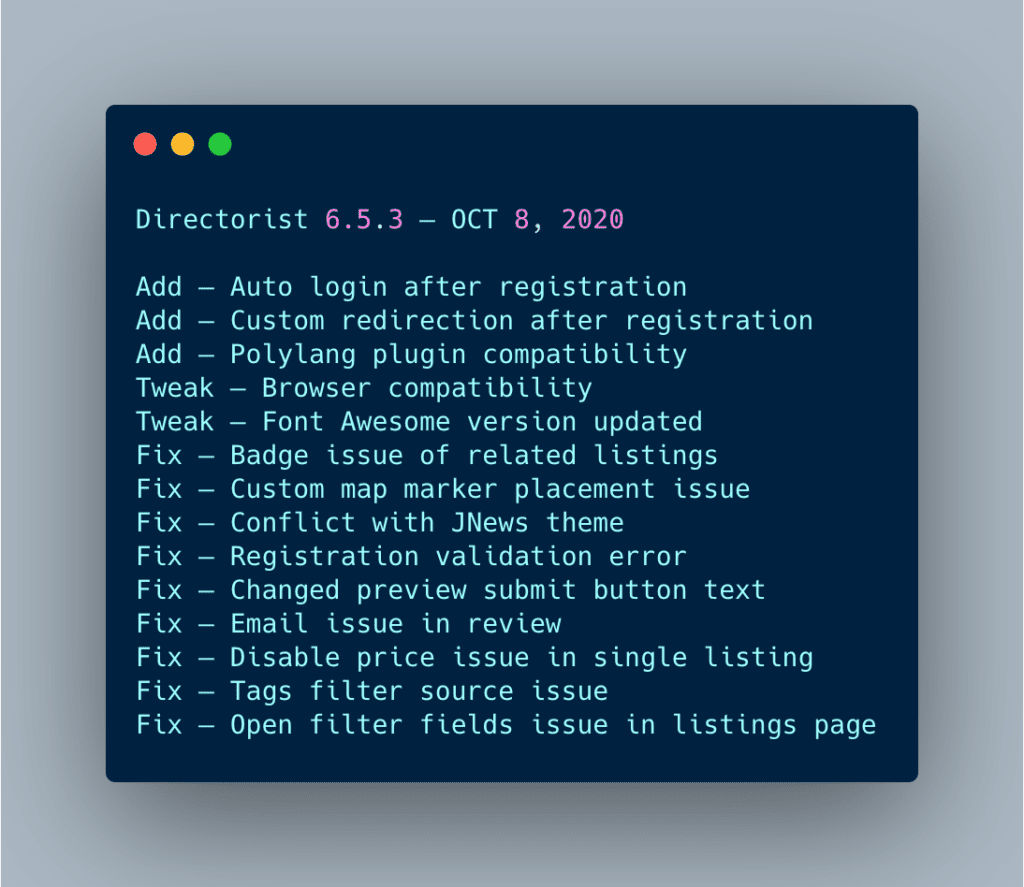Click the Font Awesome version updated line
This screenshot has height=887, width=1024.
(419, 422)
